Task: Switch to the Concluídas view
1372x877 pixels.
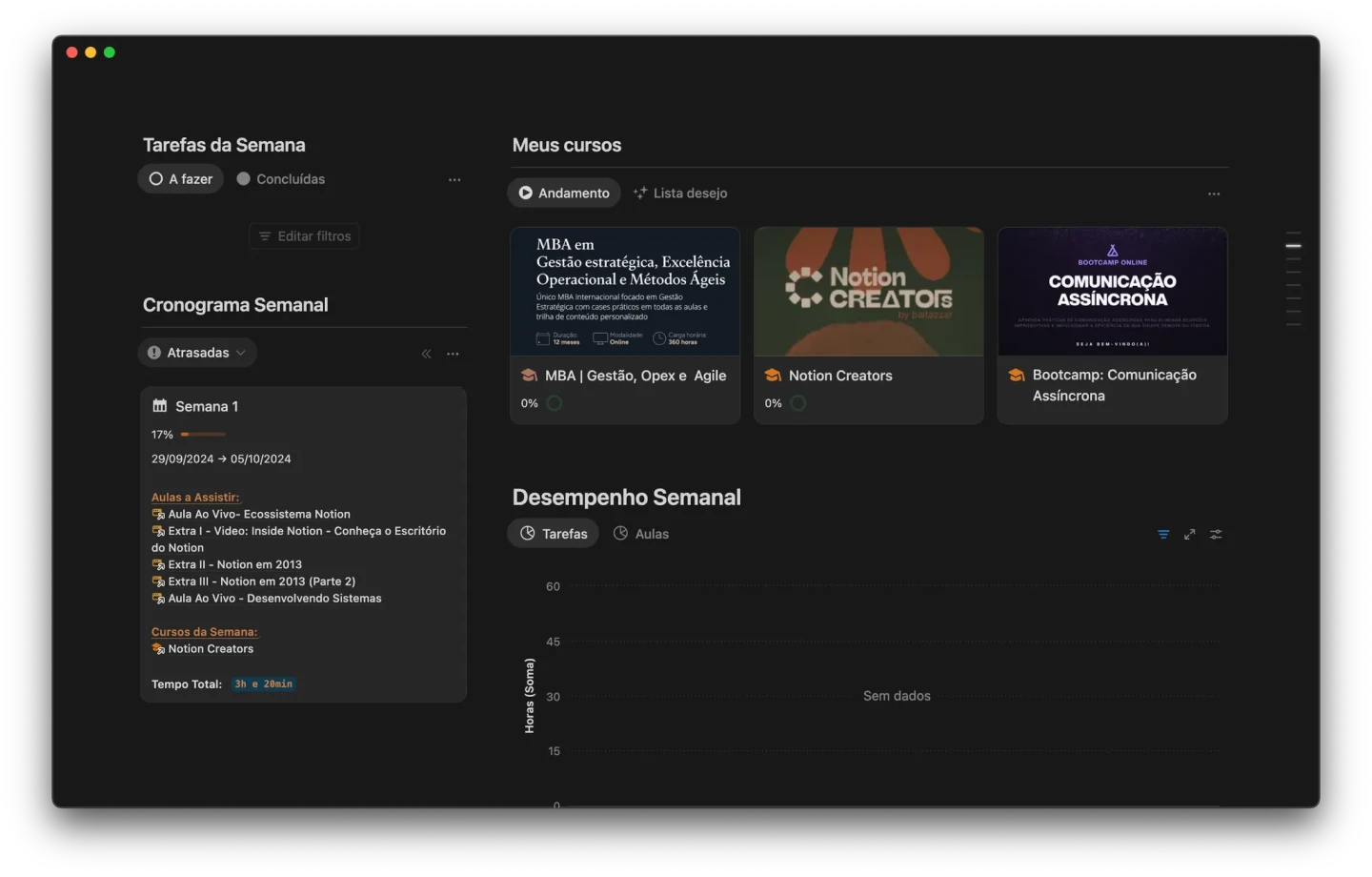Action: pos(281,179)
